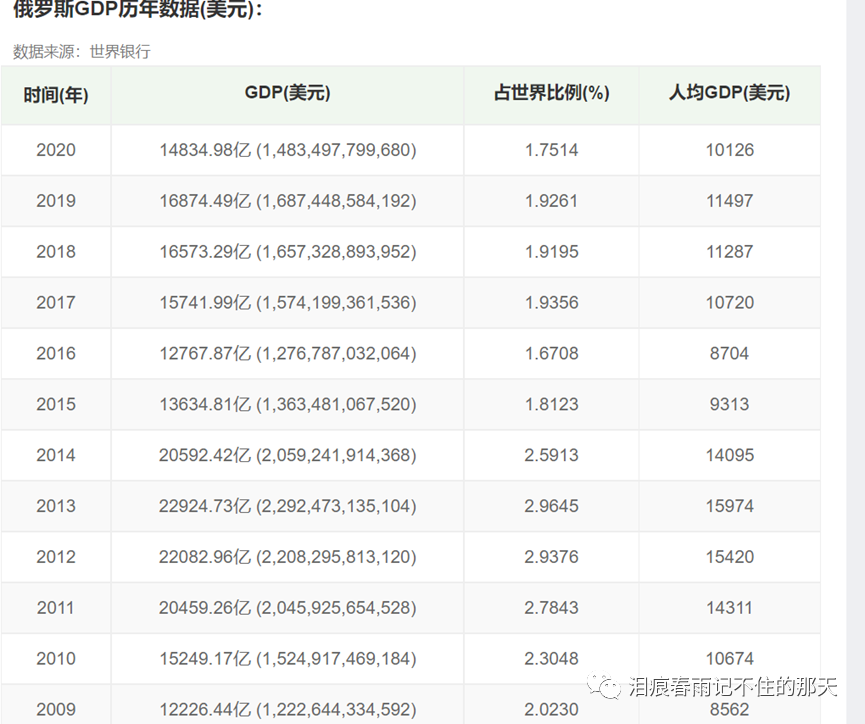Click world share value 1.7514
Viewport: 865px width, 724px height.
[x=552, y=150]
